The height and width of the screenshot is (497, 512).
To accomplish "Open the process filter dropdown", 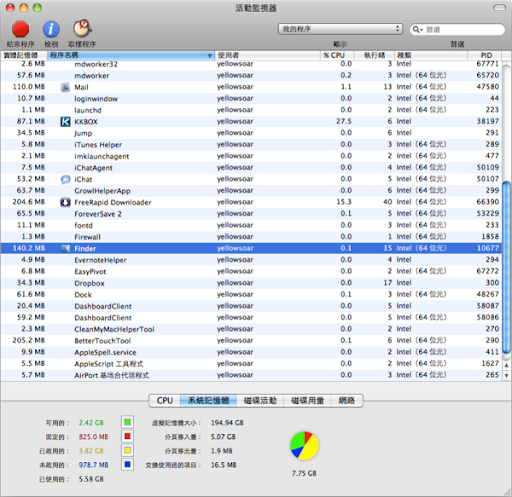I will click(x=340, y=29).
